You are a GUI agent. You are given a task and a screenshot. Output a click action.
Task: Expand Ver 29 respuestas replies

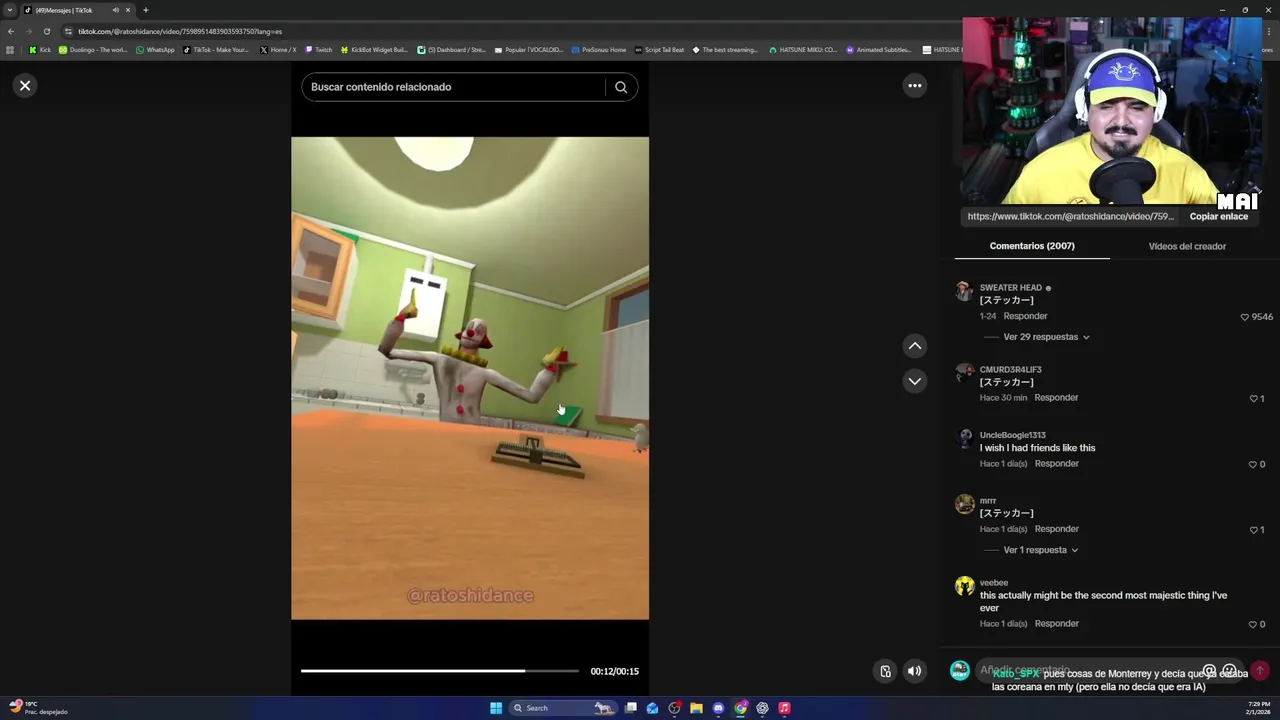point(1046,337)
